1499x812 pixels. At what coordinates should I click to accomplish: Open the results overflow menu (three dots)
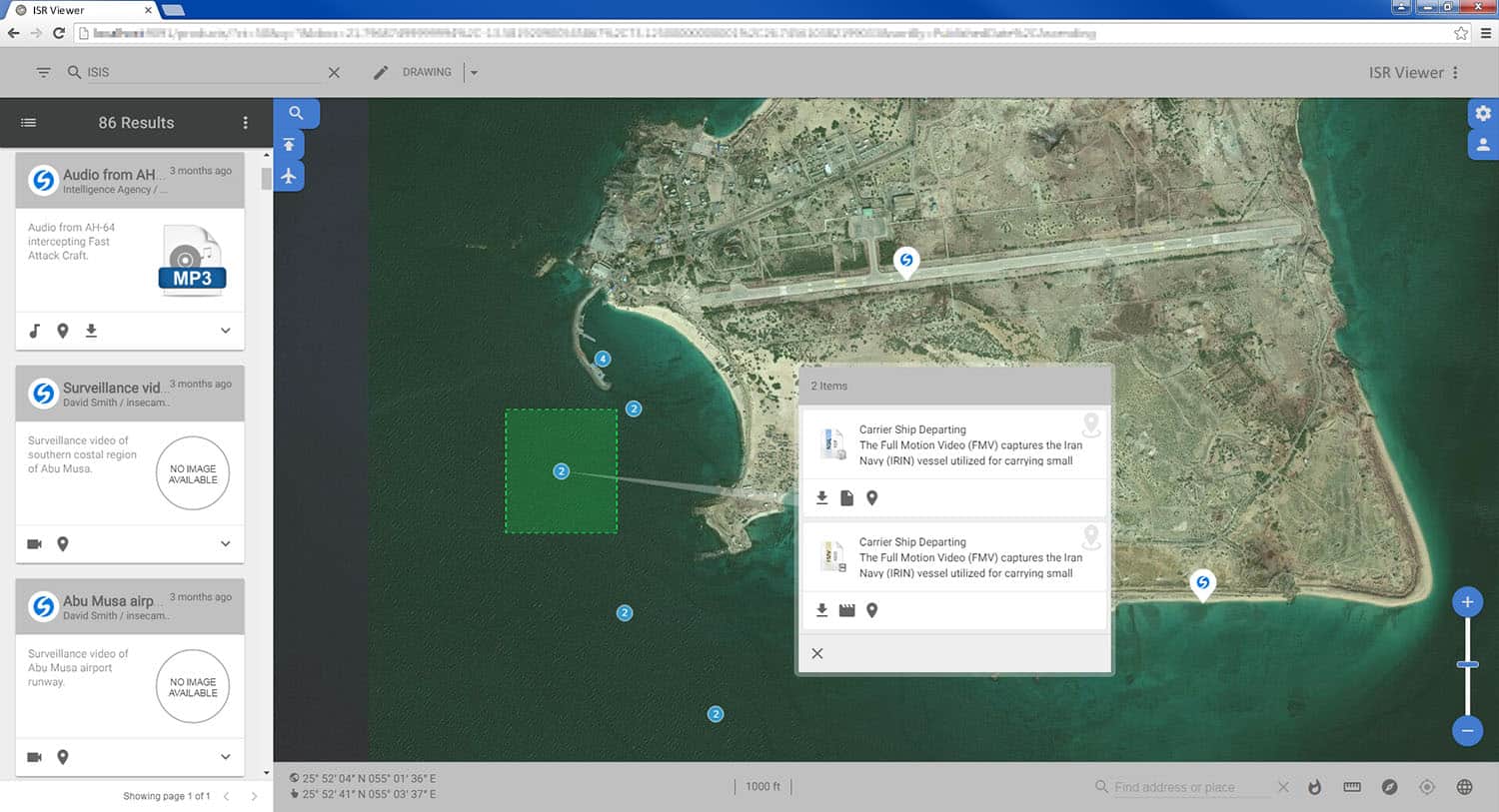pos(246,122)
